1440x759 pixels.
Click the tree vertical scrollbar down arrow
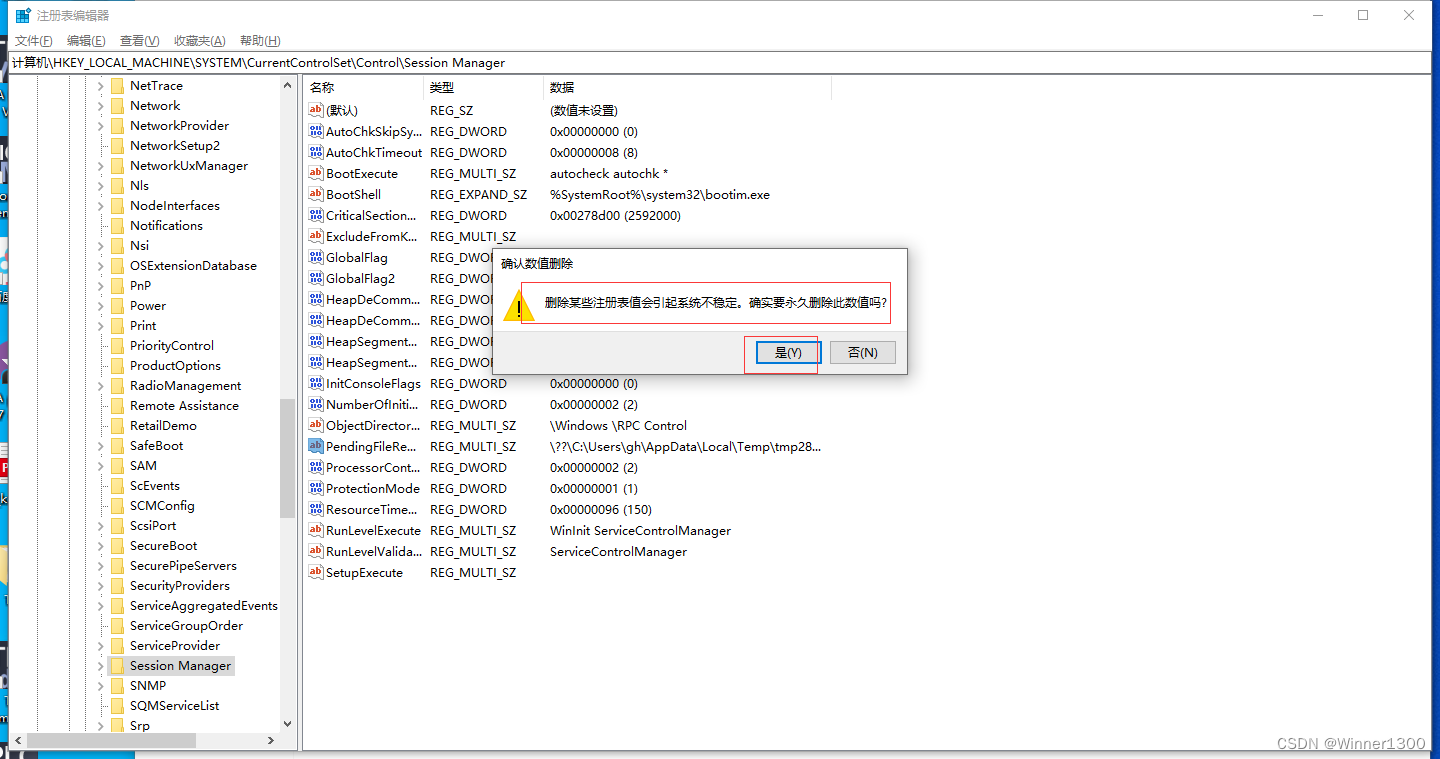pos(288,724)
